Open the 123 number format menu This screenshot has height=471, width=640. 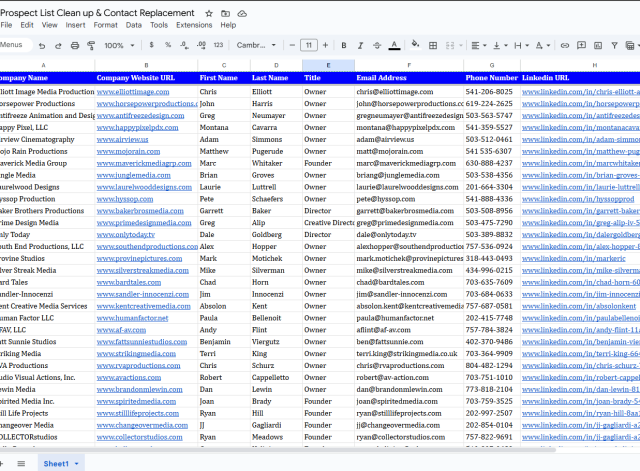click(218, 45)
